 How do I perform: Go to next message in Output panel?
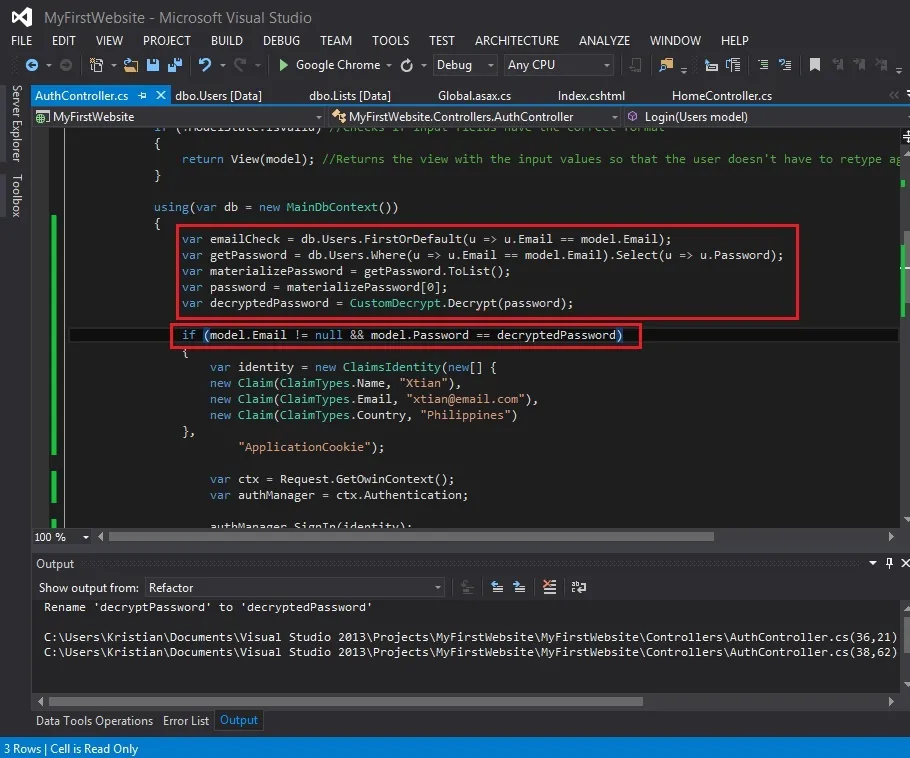pyautogui.click(x=519, y=587)
